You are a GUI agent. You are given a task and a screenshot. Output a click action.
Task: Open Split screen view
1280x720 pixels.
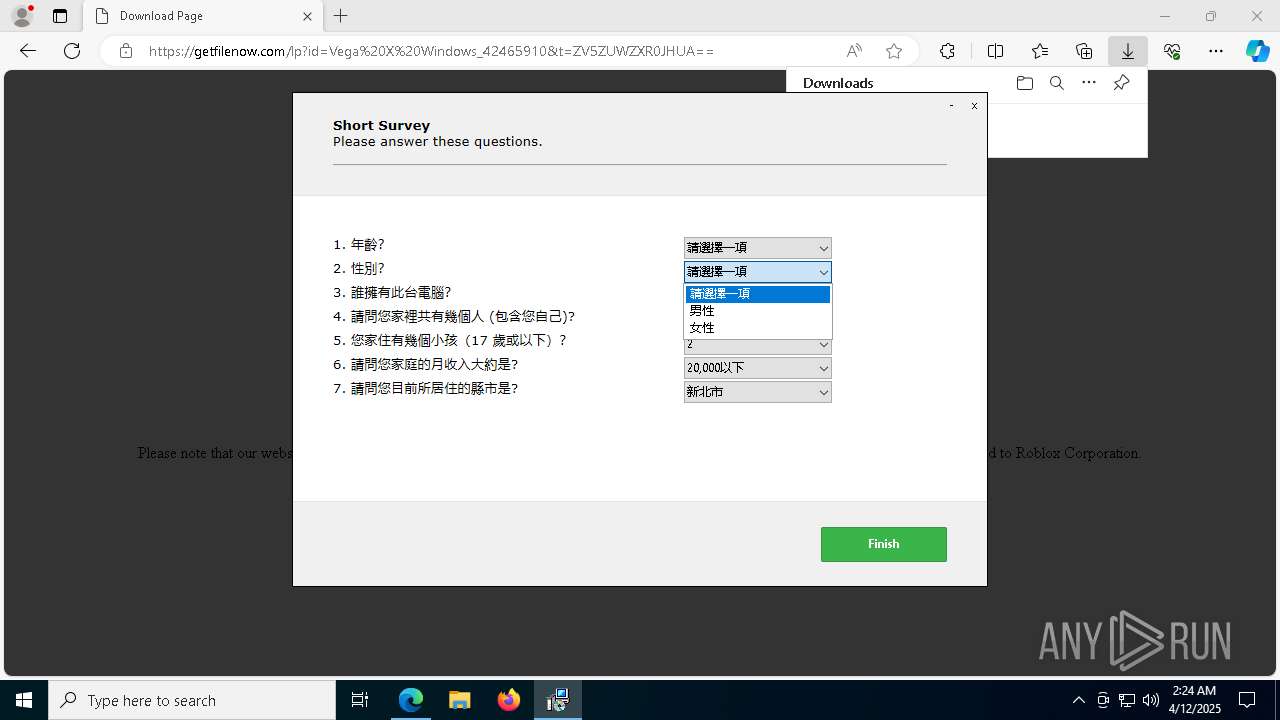tap(995, 51)
